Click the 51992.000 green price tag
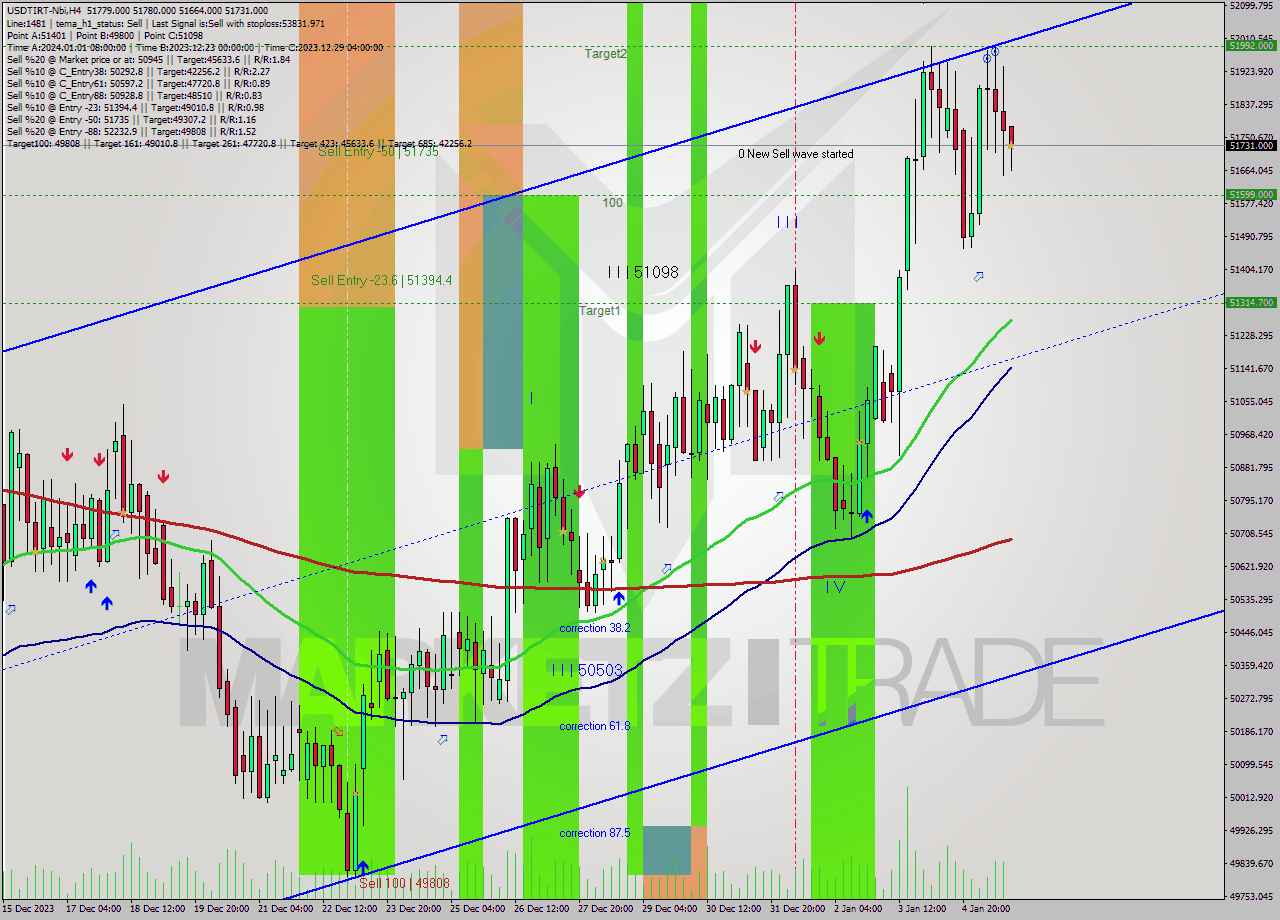The image size is (1280, 920). (1251, 45)
